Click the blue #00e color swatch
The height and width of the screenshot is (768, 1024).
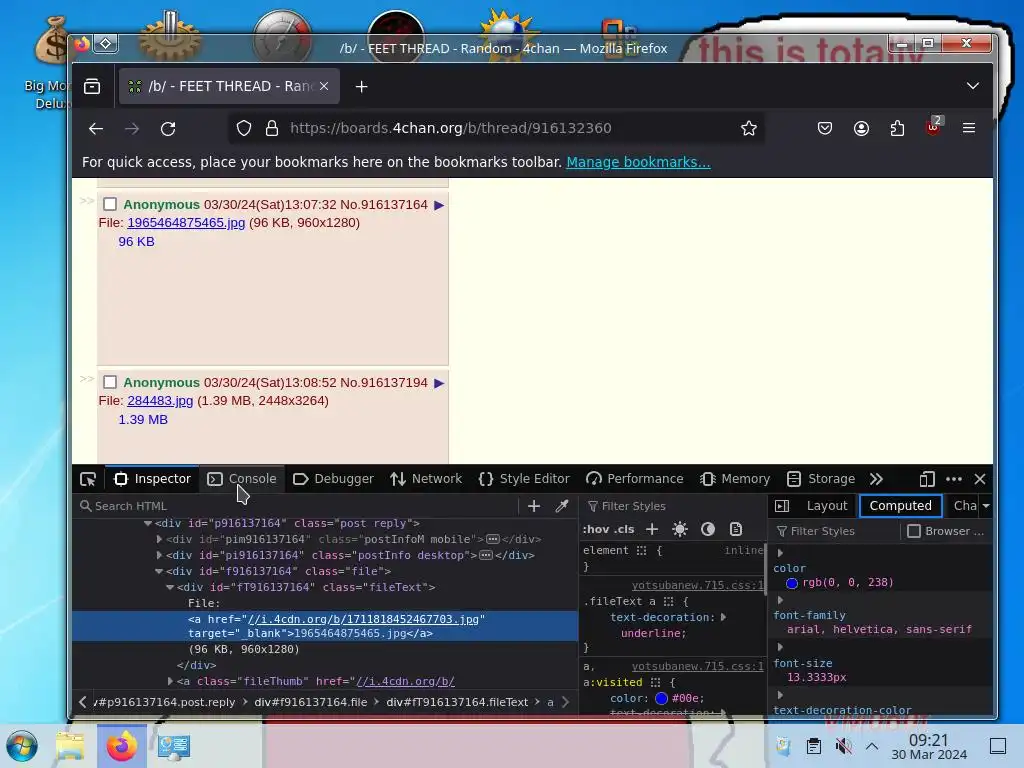[661, 698]
